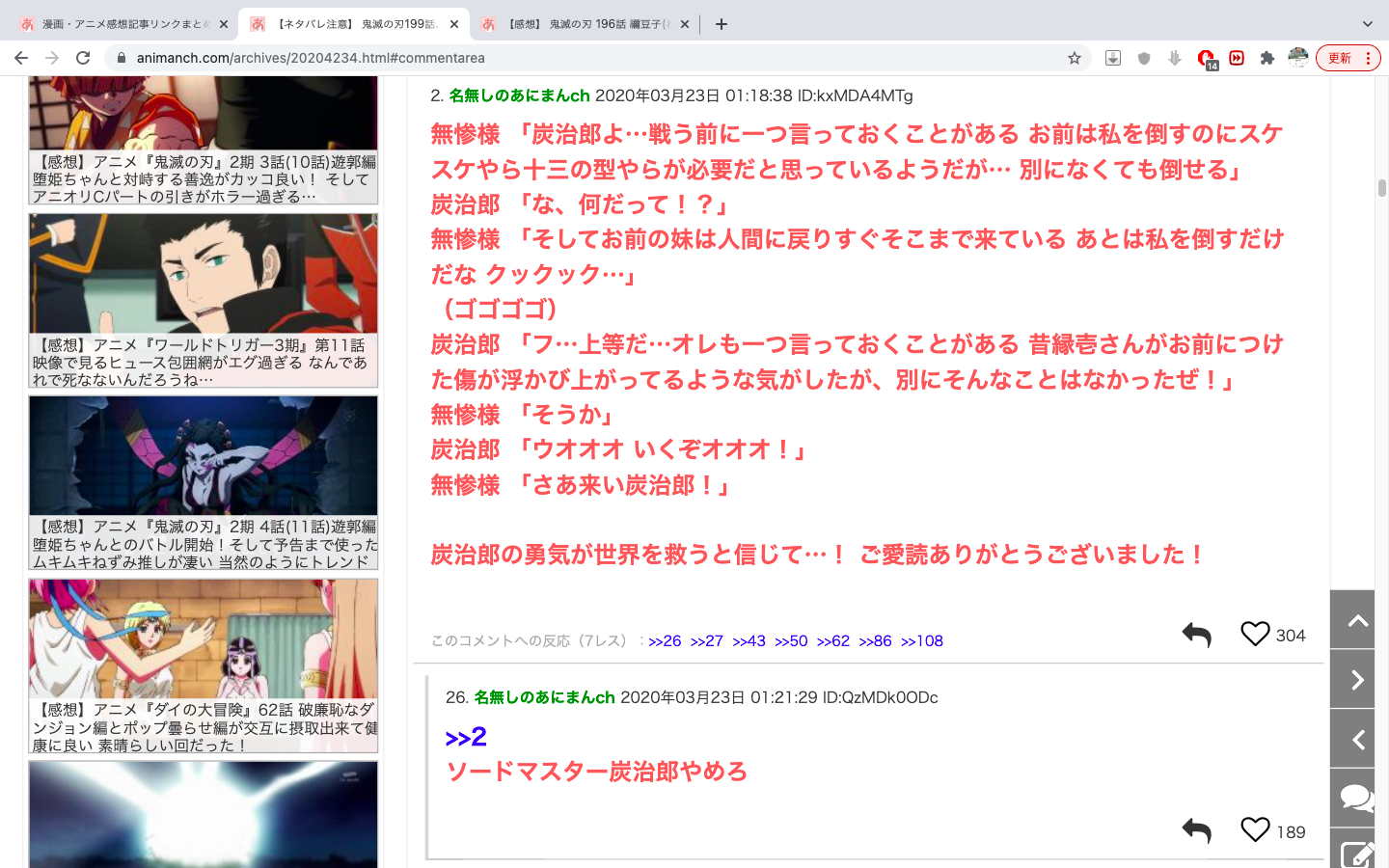Open the 更新 browser update menu

pos(1348,58)
